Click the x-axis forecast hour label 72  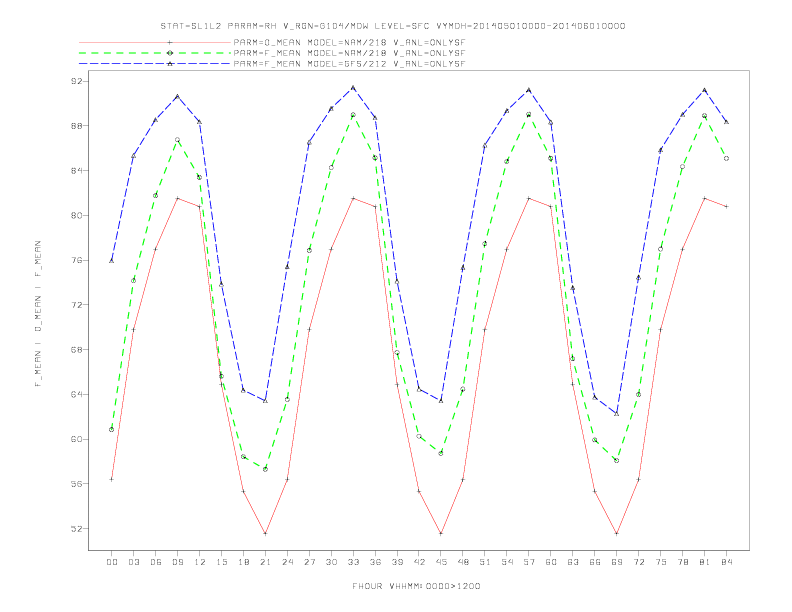639,562
